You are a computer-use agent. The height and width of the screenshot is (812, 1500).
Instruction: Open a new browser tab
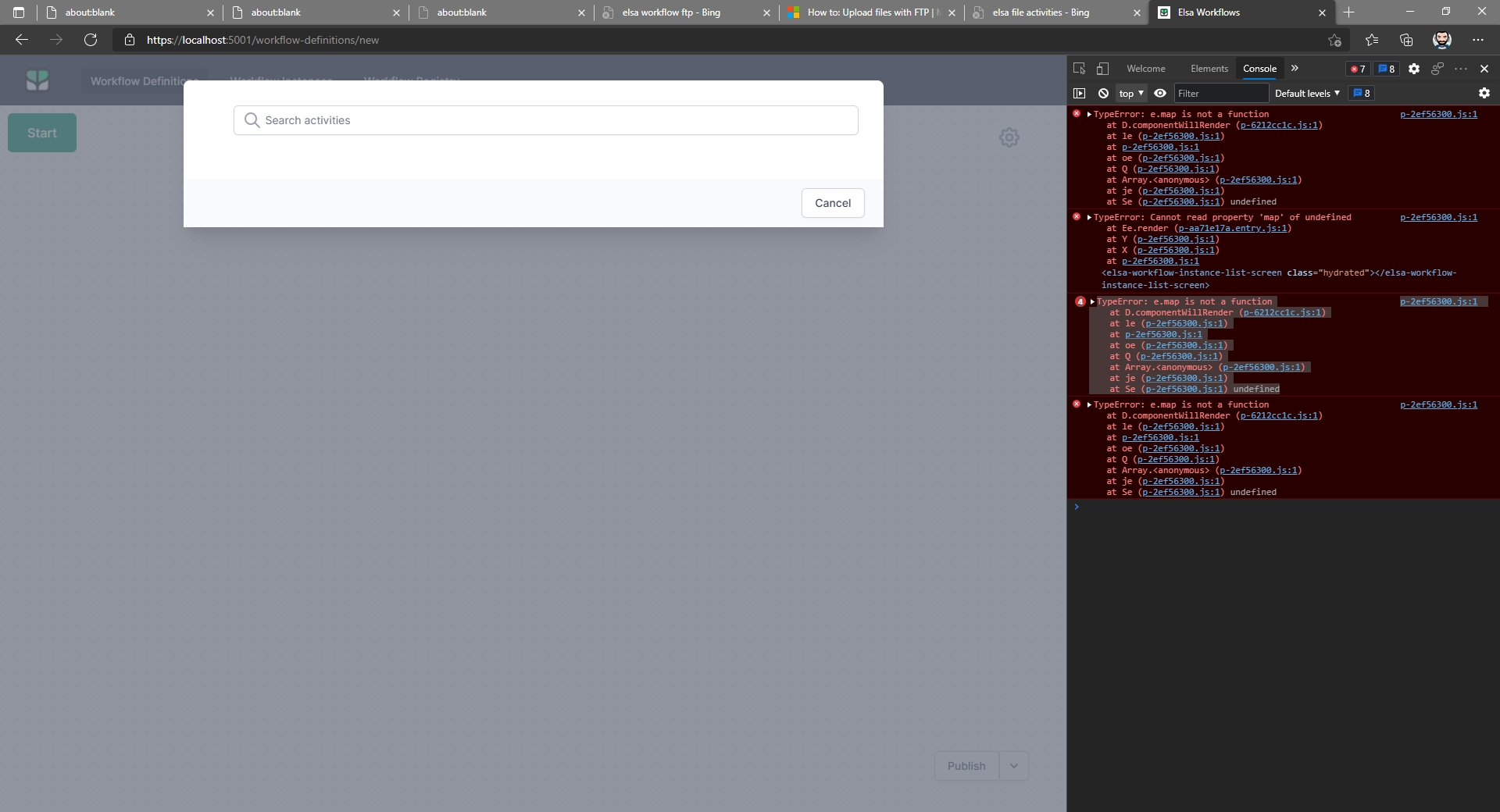[1349, 12]
